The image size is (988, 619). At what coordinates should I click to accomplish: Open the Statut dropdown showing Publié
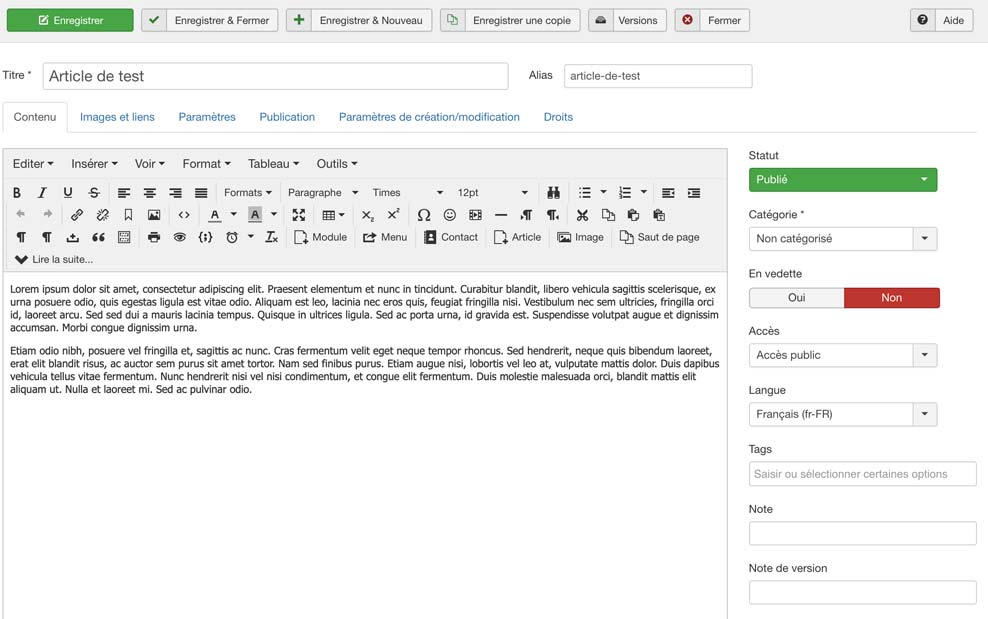(842, 180)
